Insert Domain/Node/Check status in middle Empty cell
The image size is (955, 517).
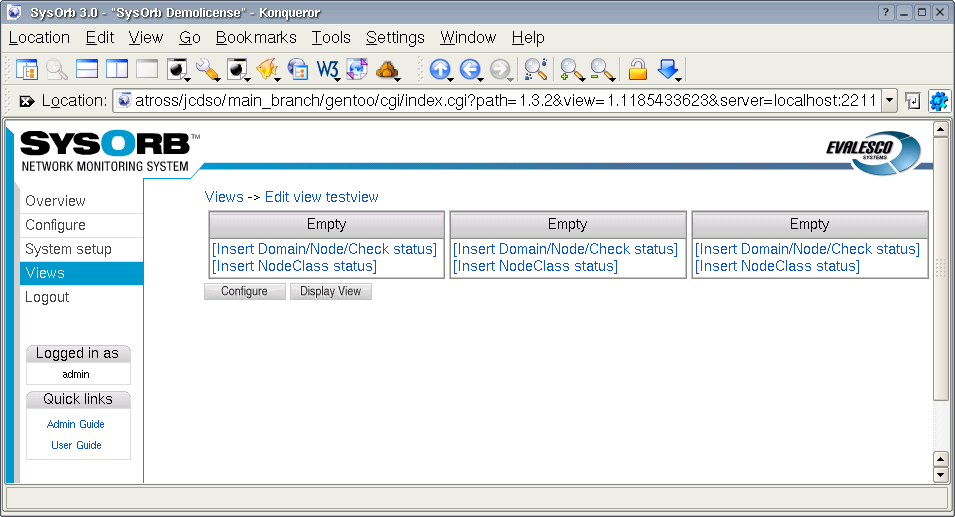point(565,249)
